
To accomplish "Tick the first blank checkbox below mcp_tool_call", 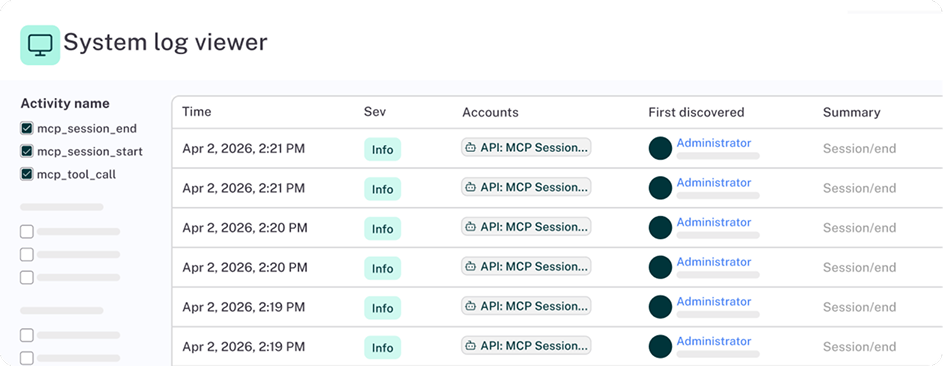I will click(x=26, y=231).
